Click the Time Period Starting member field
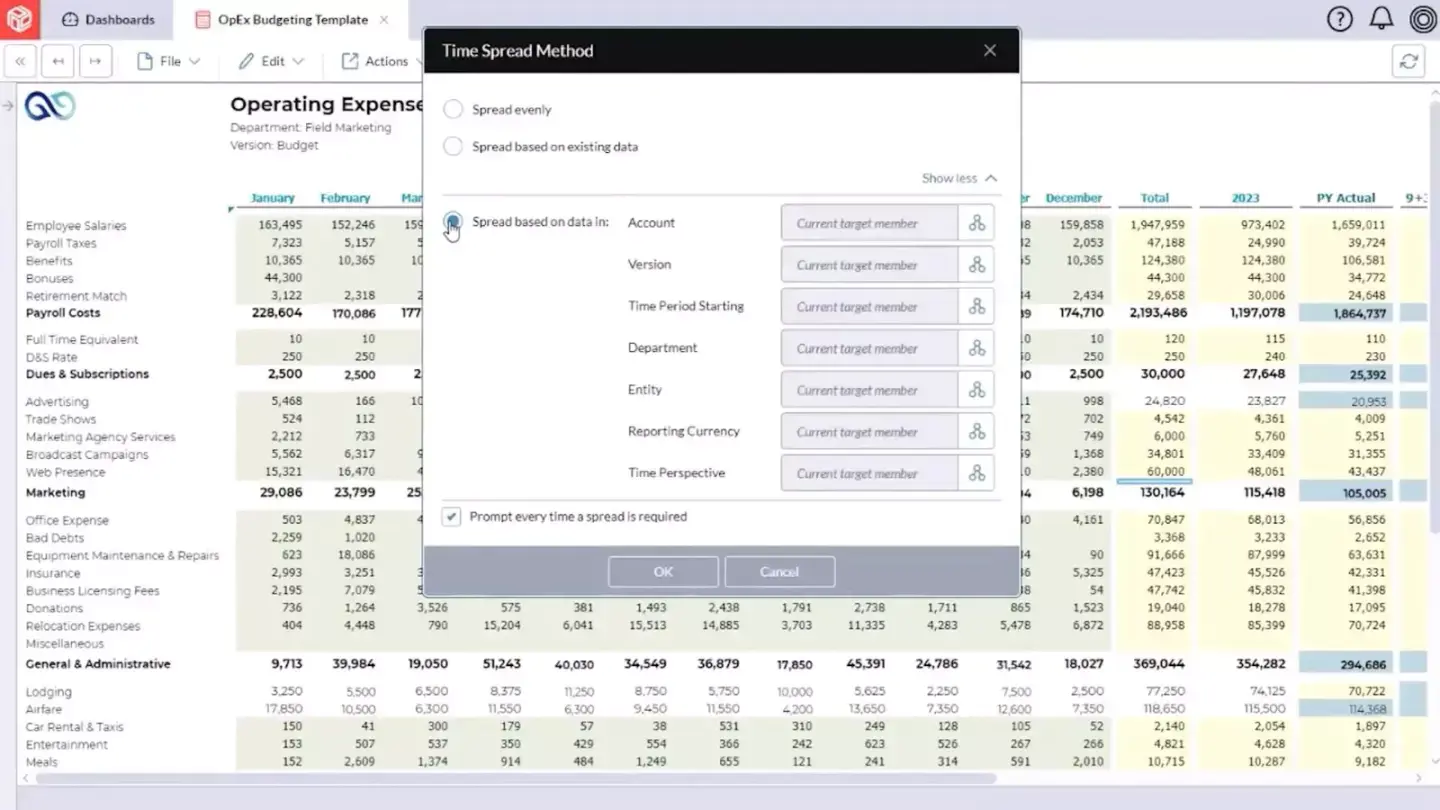This screenshot has height=810, width=1440. point(869,307)
